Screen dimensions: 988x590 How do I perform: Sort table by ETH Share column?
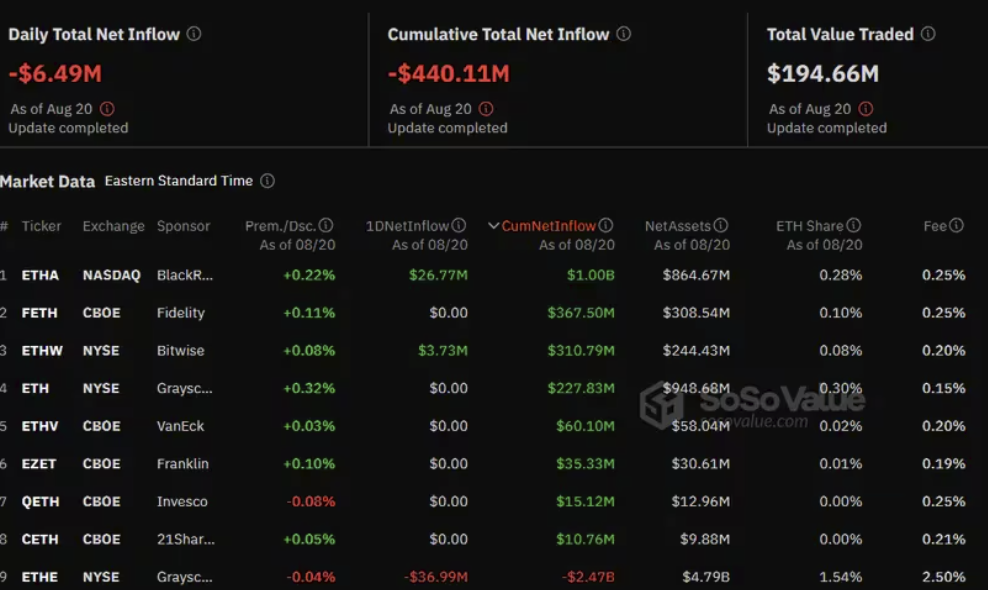pos(810,226)
